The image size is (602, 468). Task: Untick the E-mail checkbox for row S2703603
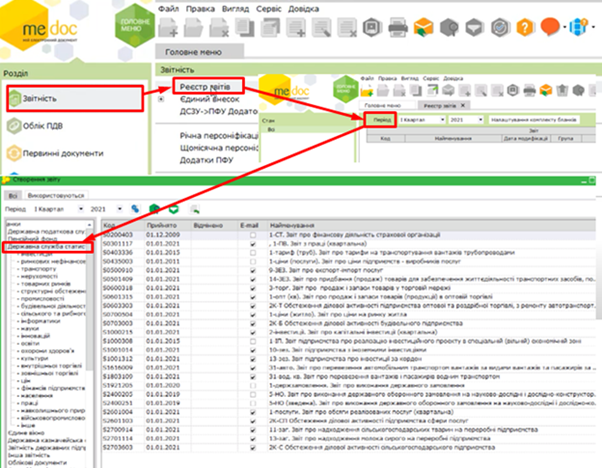253,447
